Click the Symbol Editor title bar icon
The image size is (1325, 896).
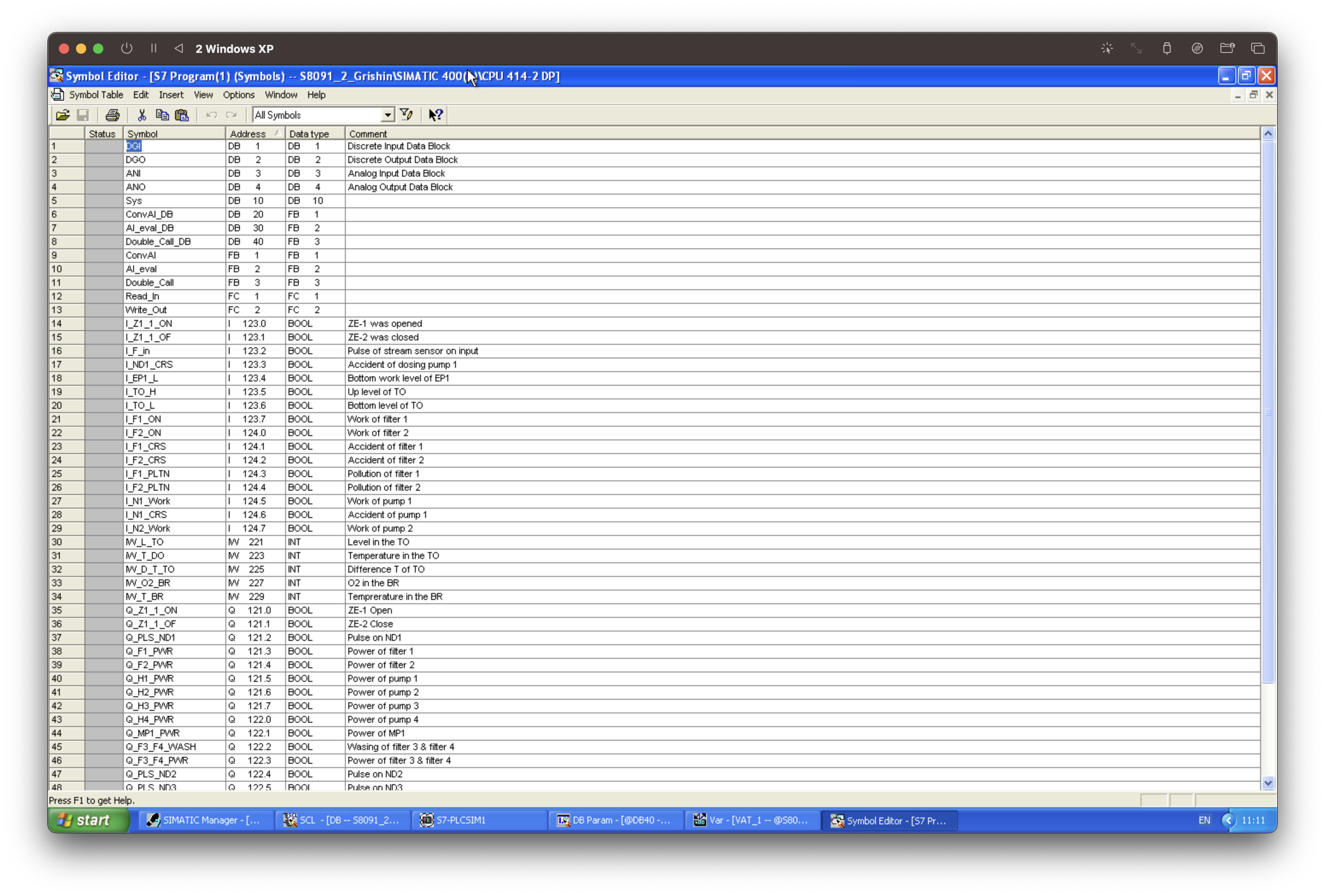(56, 76)
